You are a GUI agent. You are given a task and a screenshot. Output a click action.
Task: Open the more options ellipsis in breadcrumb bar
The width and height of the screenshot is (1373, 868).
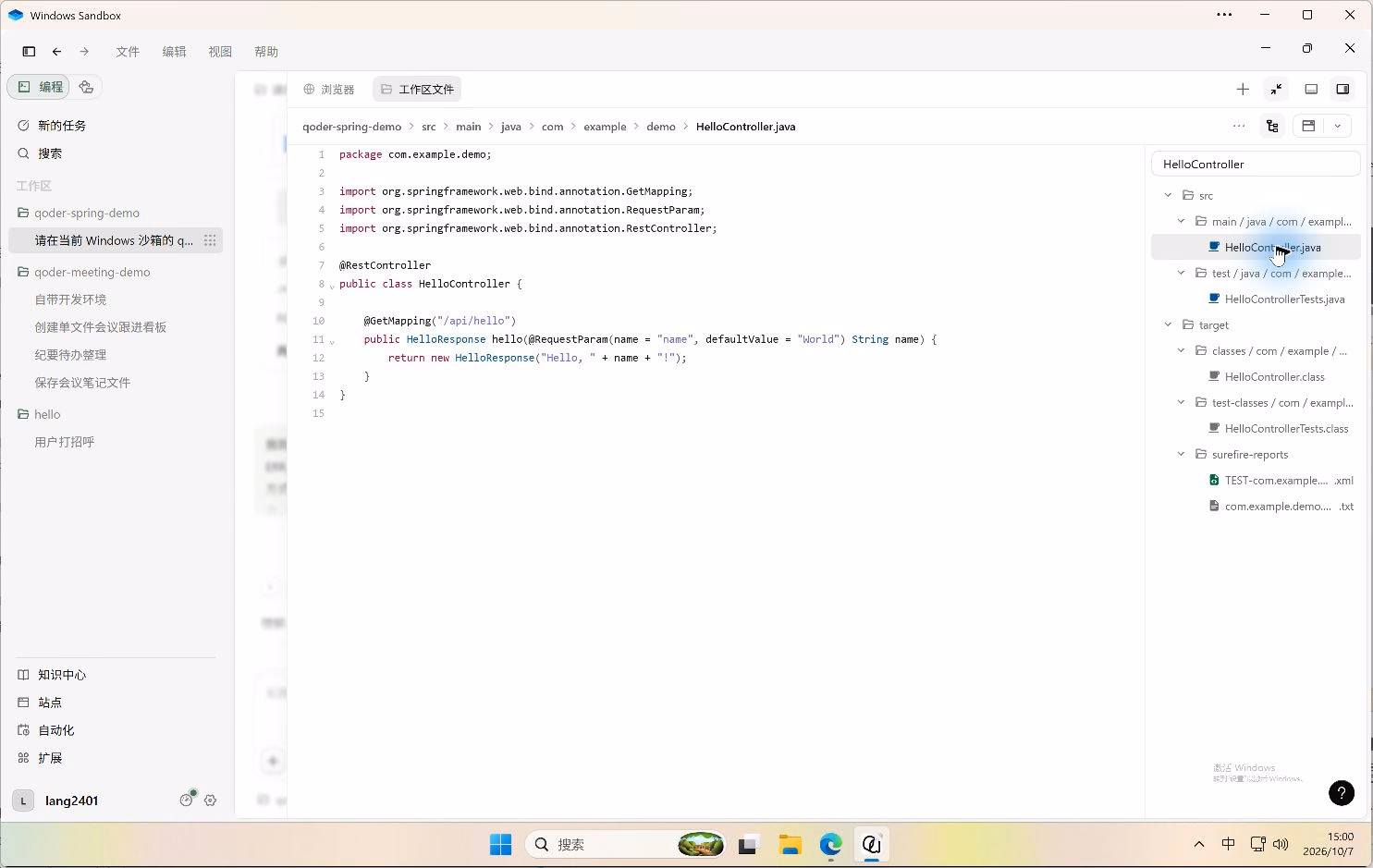coord(1239,126)
